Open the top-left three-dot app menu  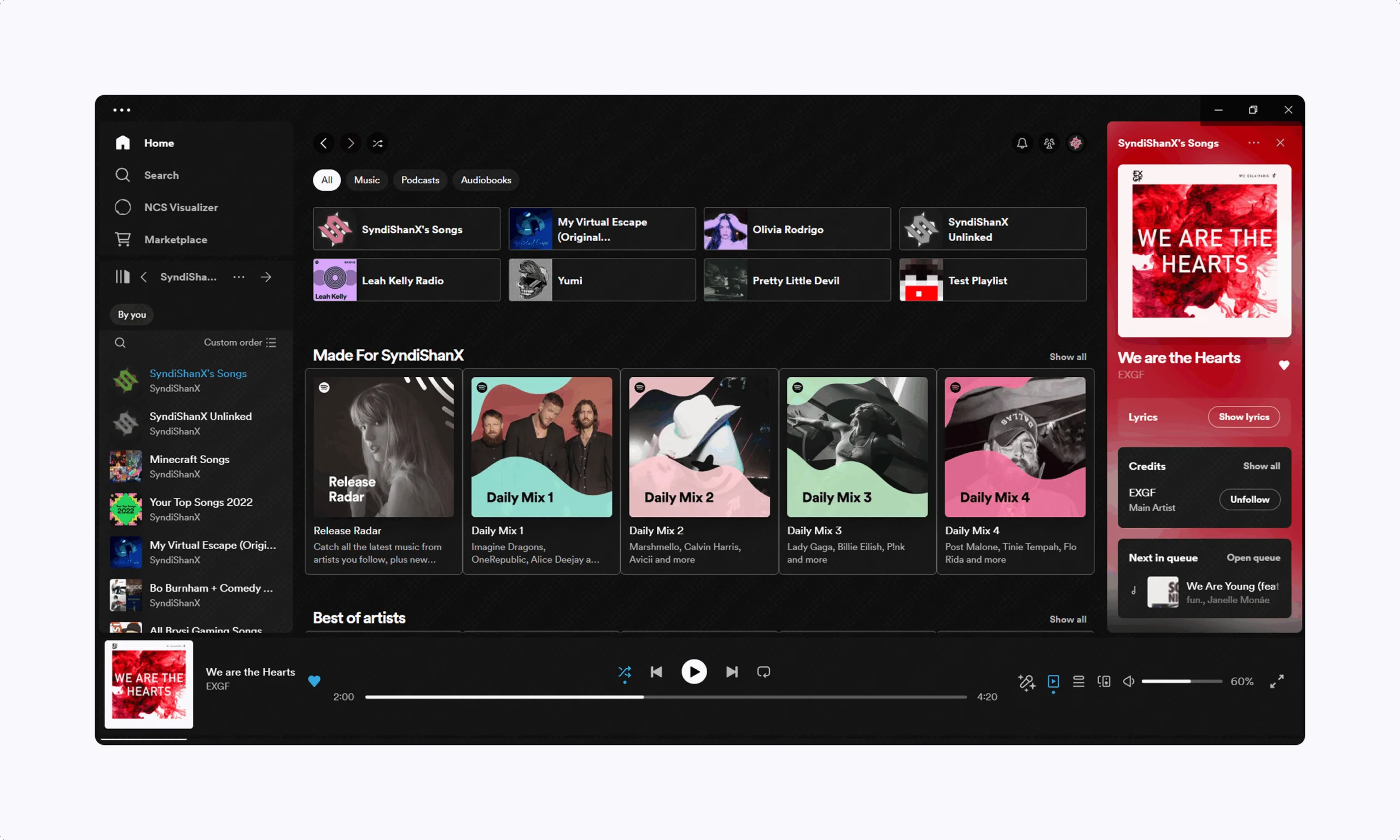click(x=121, y=110)
